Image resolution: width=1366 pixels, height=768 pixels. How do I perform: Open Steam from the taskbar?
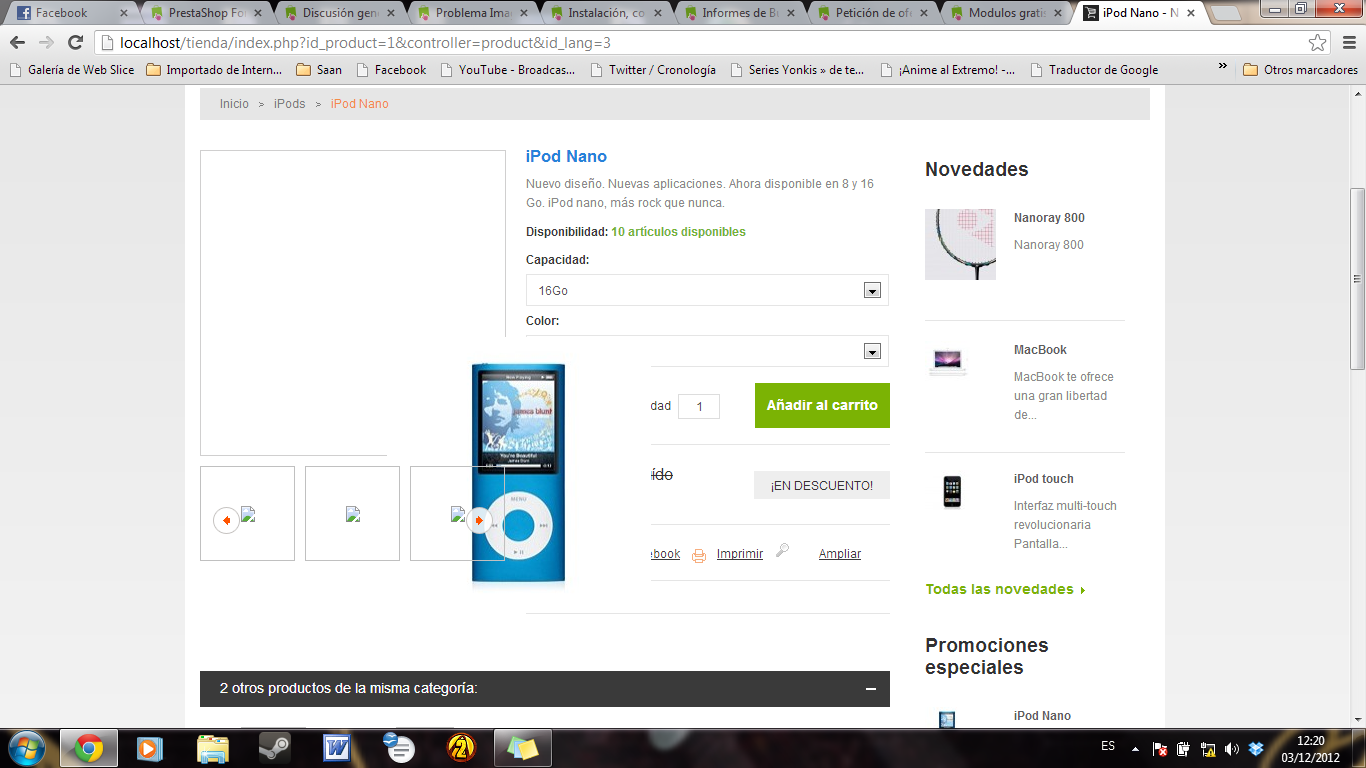(x=274, y=747)
